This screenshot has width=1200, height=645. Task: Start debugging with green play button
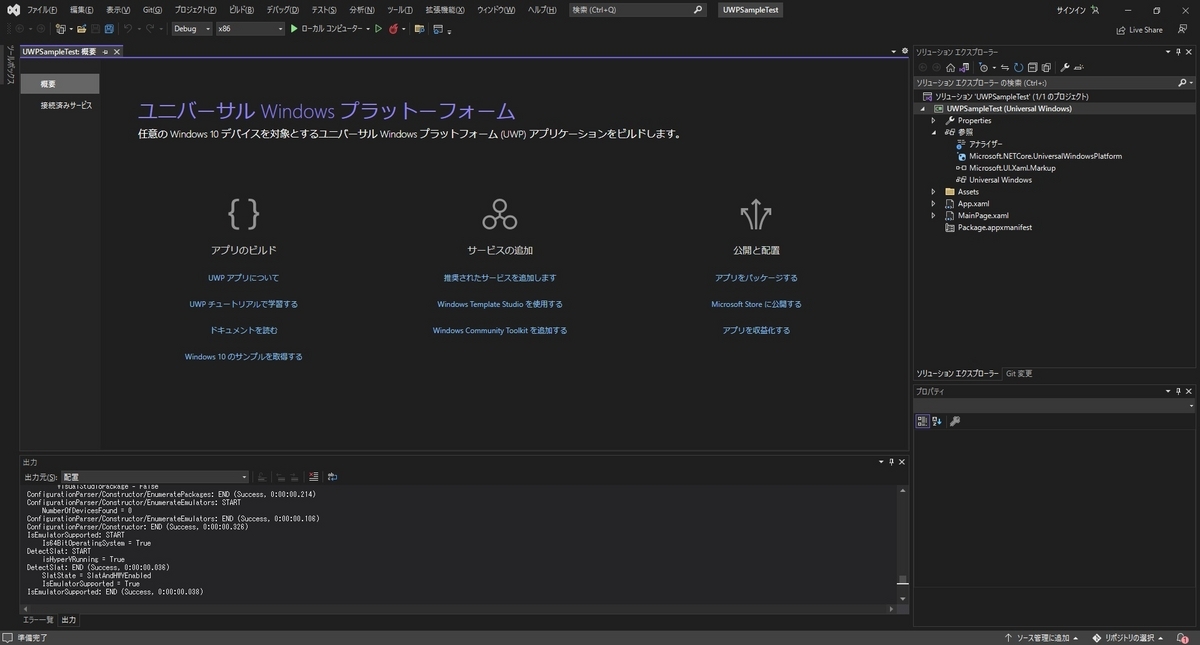(294, 29)
